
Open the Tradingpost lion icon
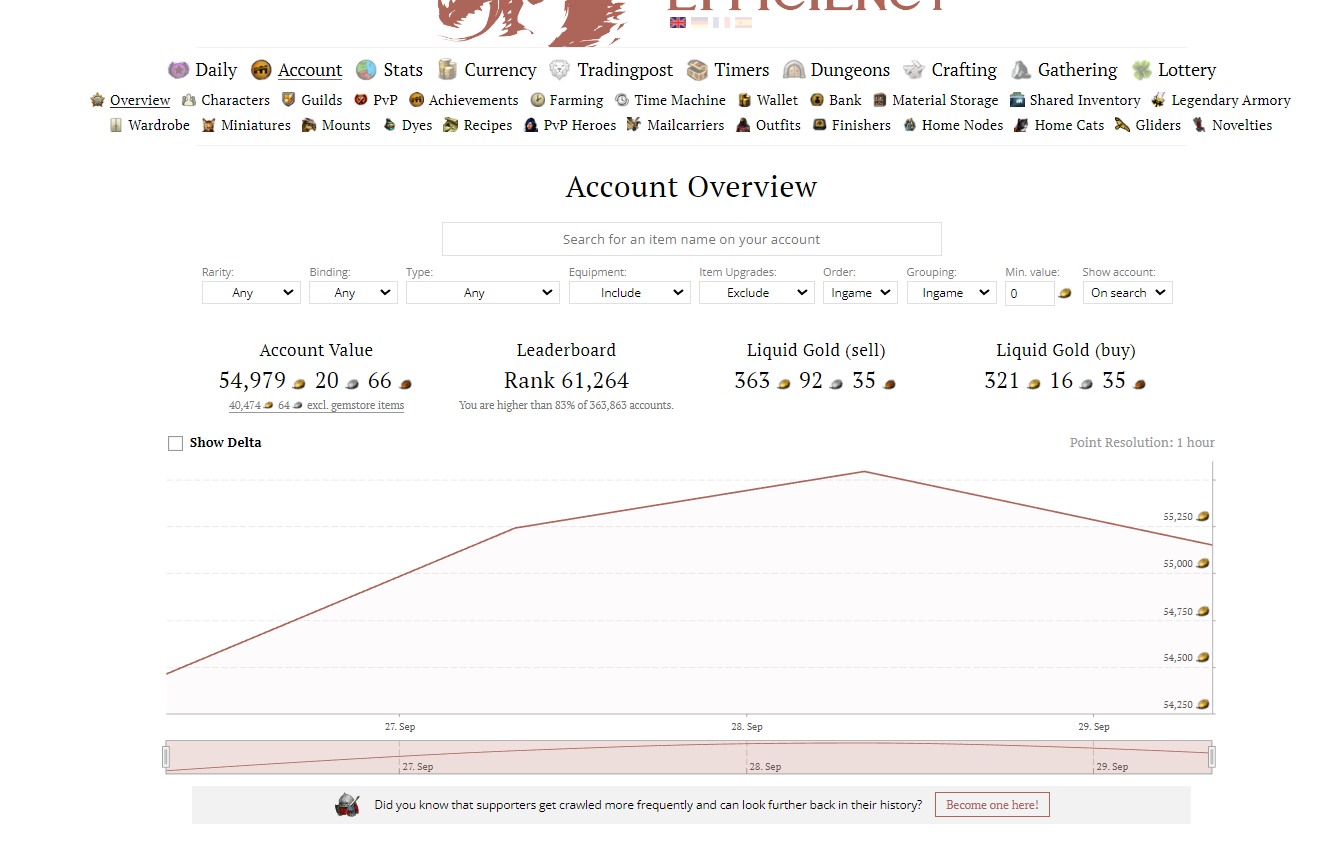(x=560, y=70)
